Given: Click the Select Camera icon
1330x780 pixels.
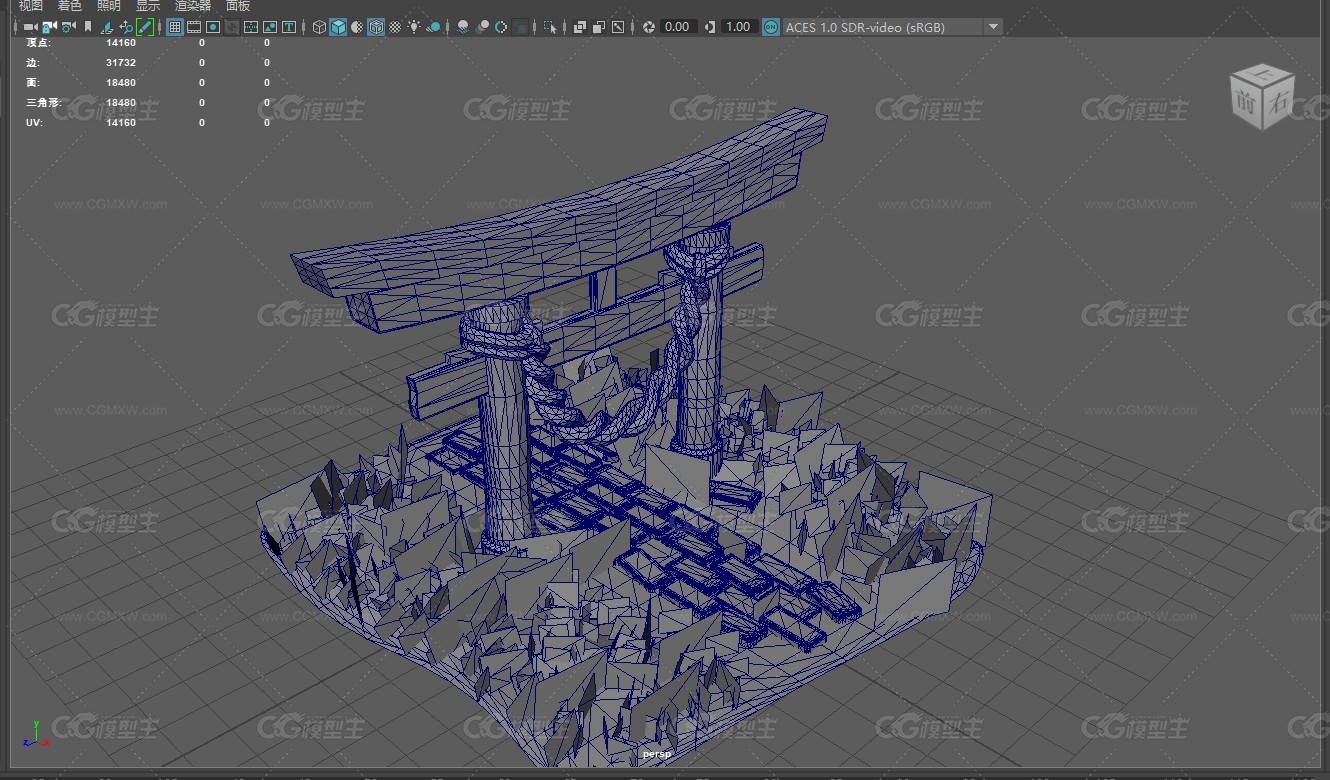Looking at the screenshot, I should pos(30,27).
